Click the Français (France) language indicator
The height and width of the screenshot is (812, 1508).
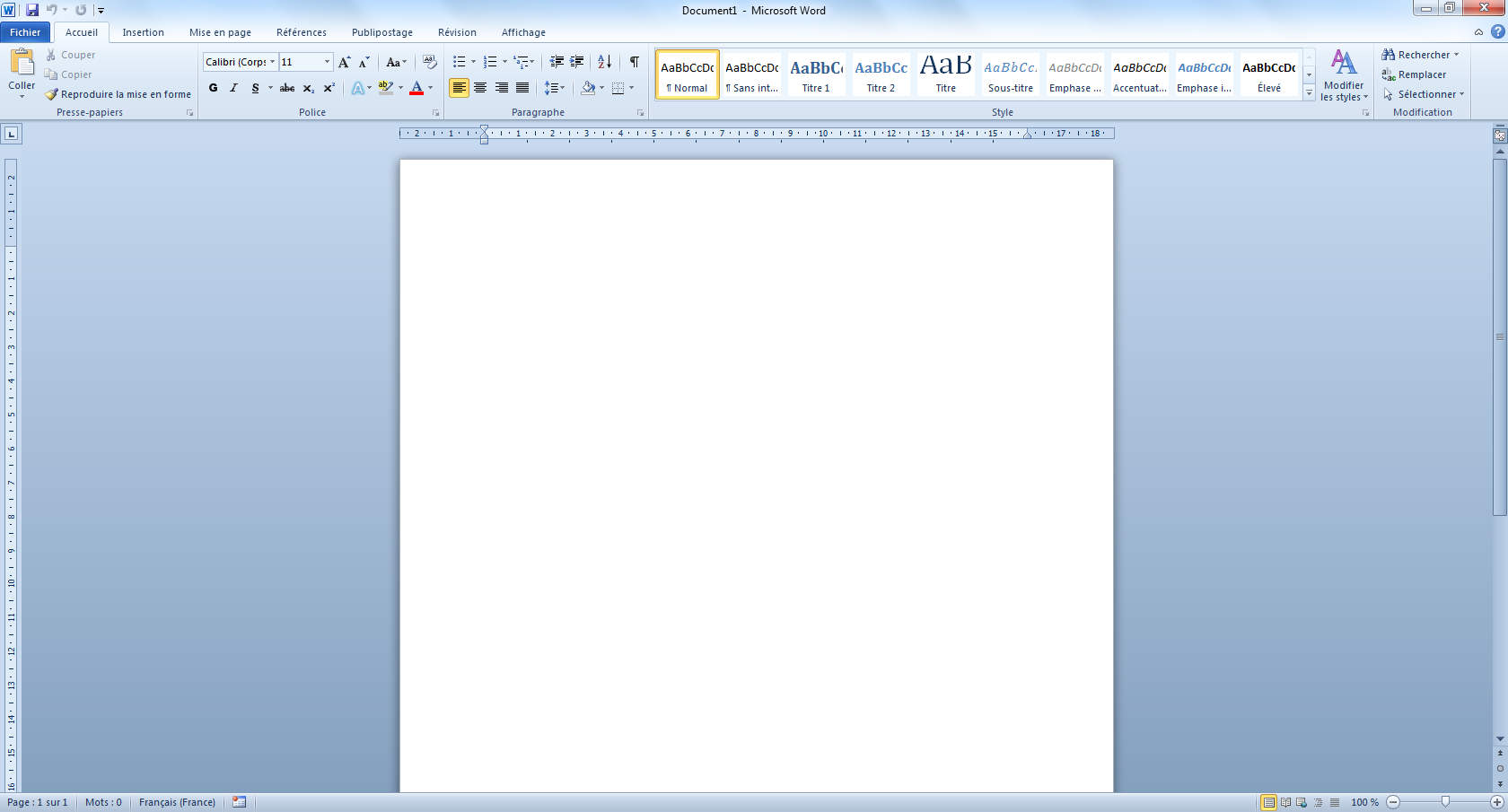pyautogui.click(x=177, y=802)
